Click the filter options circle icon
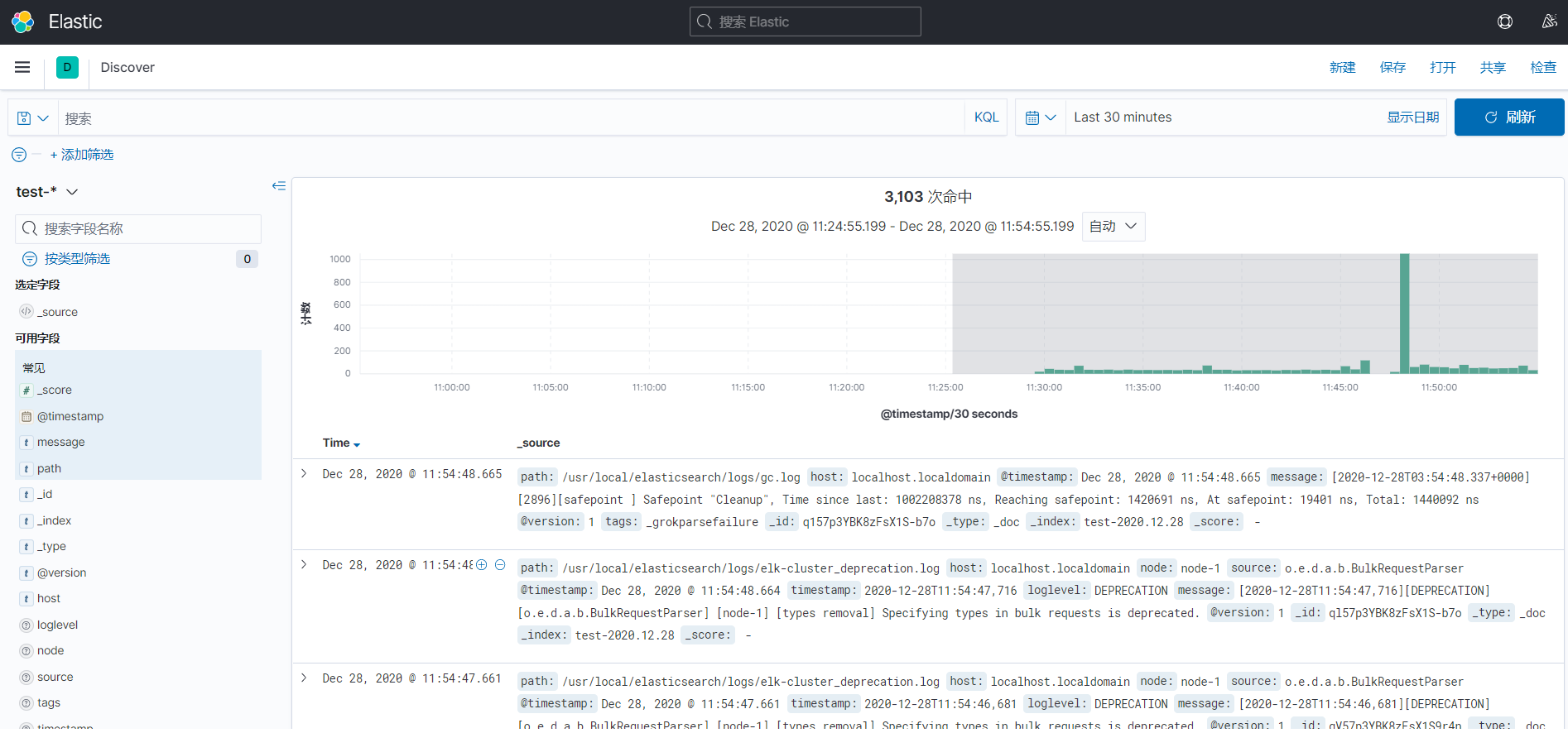The height and width of the screenshot is (733, 1568). coord(19,155)
